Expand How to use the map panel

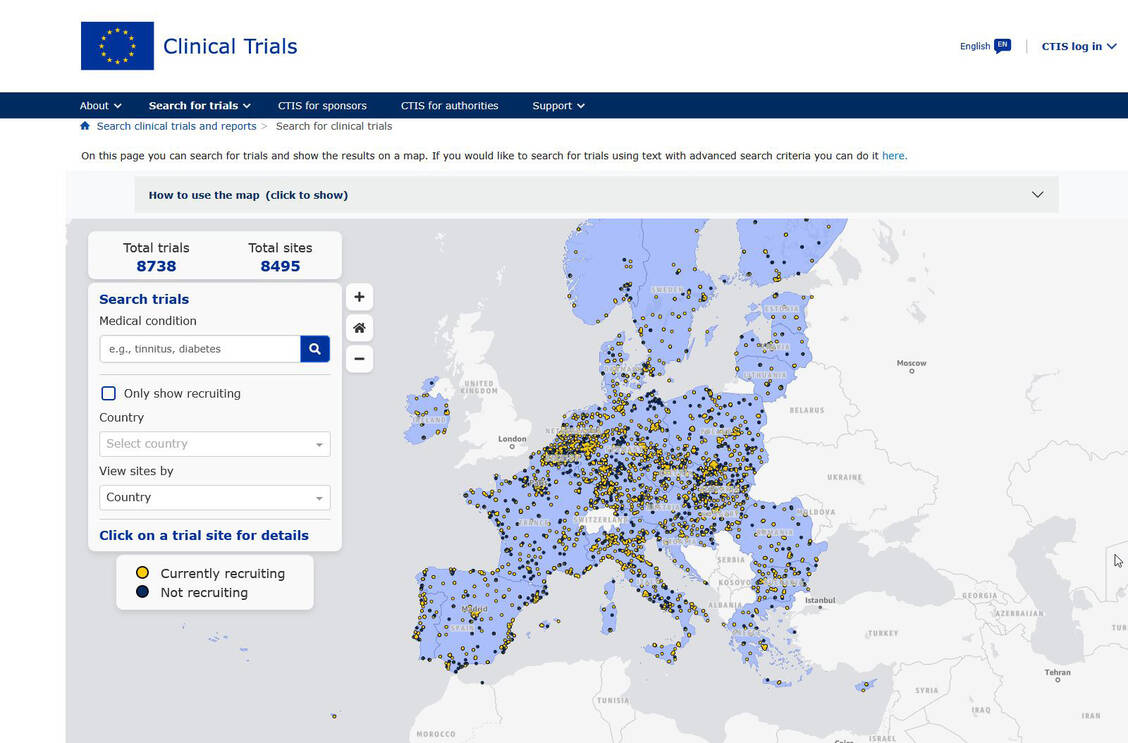(596, 195)
